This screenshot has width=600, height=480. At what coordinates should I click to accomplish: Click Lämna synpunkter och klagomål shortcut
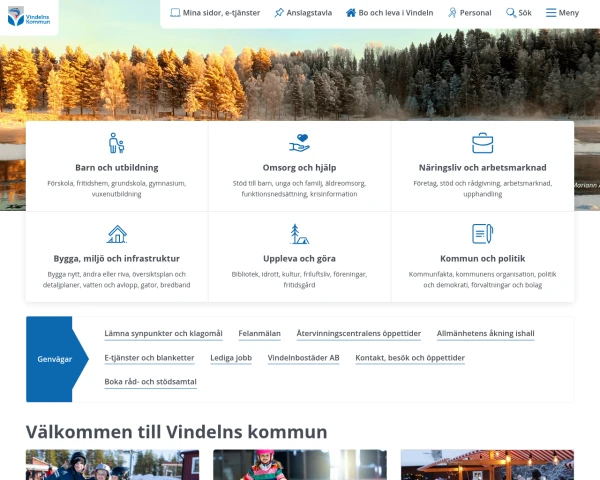point(163,333)
